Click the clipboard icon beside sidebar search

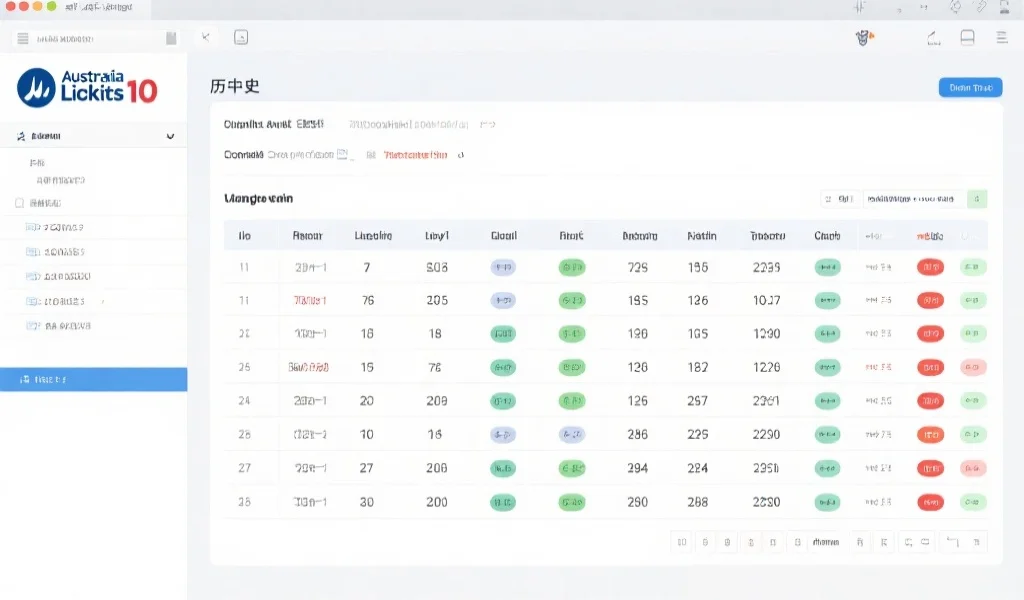coord(171,38)
